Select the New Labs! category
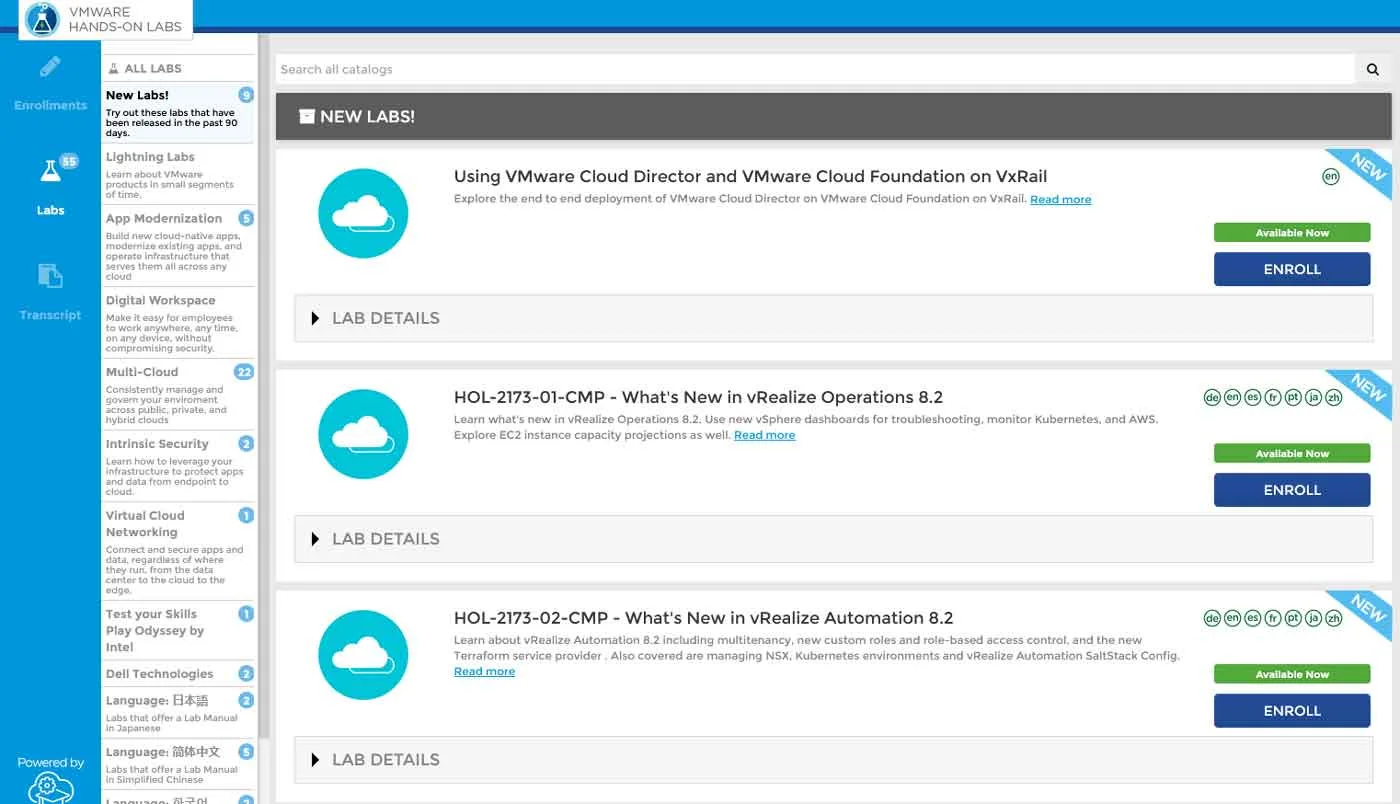The height and width of the screenshot is (804, 1400). [178, 113]
